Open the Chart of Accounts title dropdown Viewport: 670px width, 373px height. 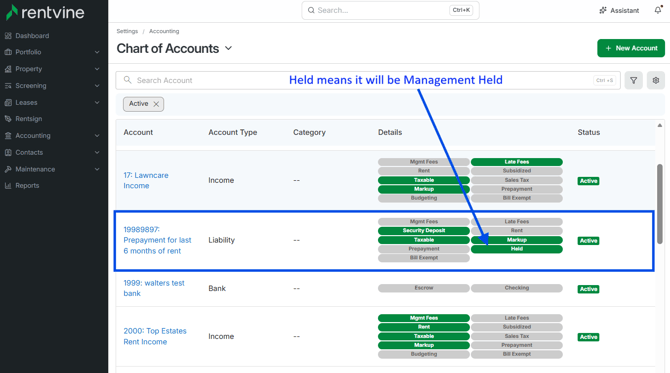[x=229, y=48]
